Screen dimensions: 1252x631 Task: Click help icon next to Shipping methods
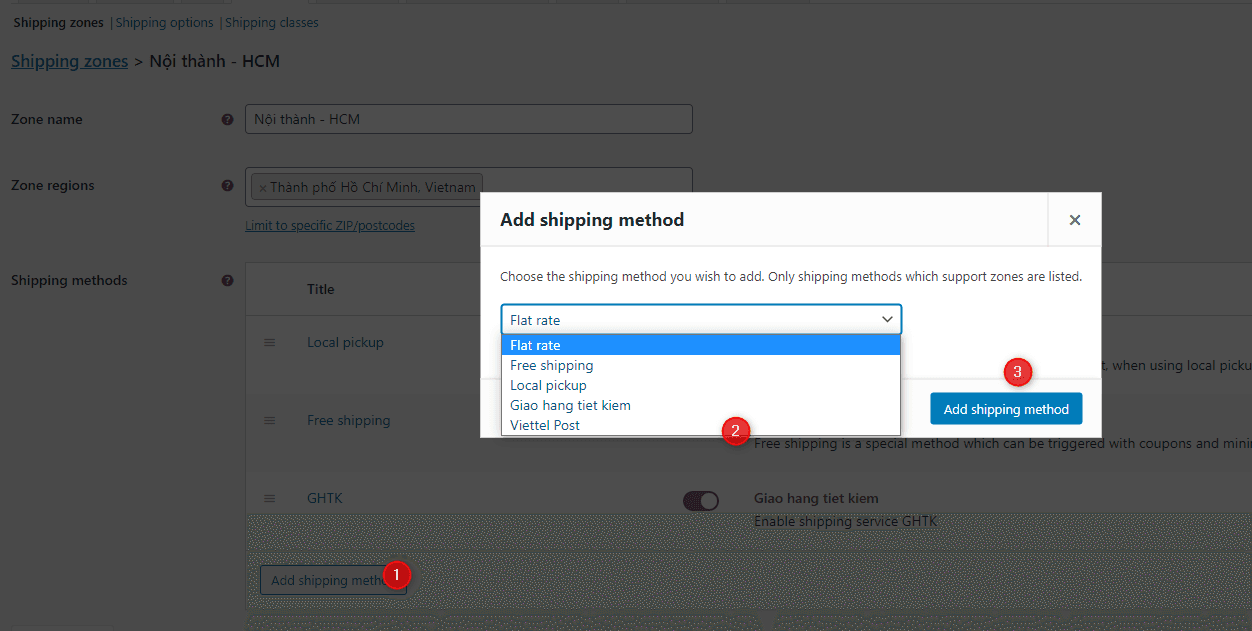[227, 281]
